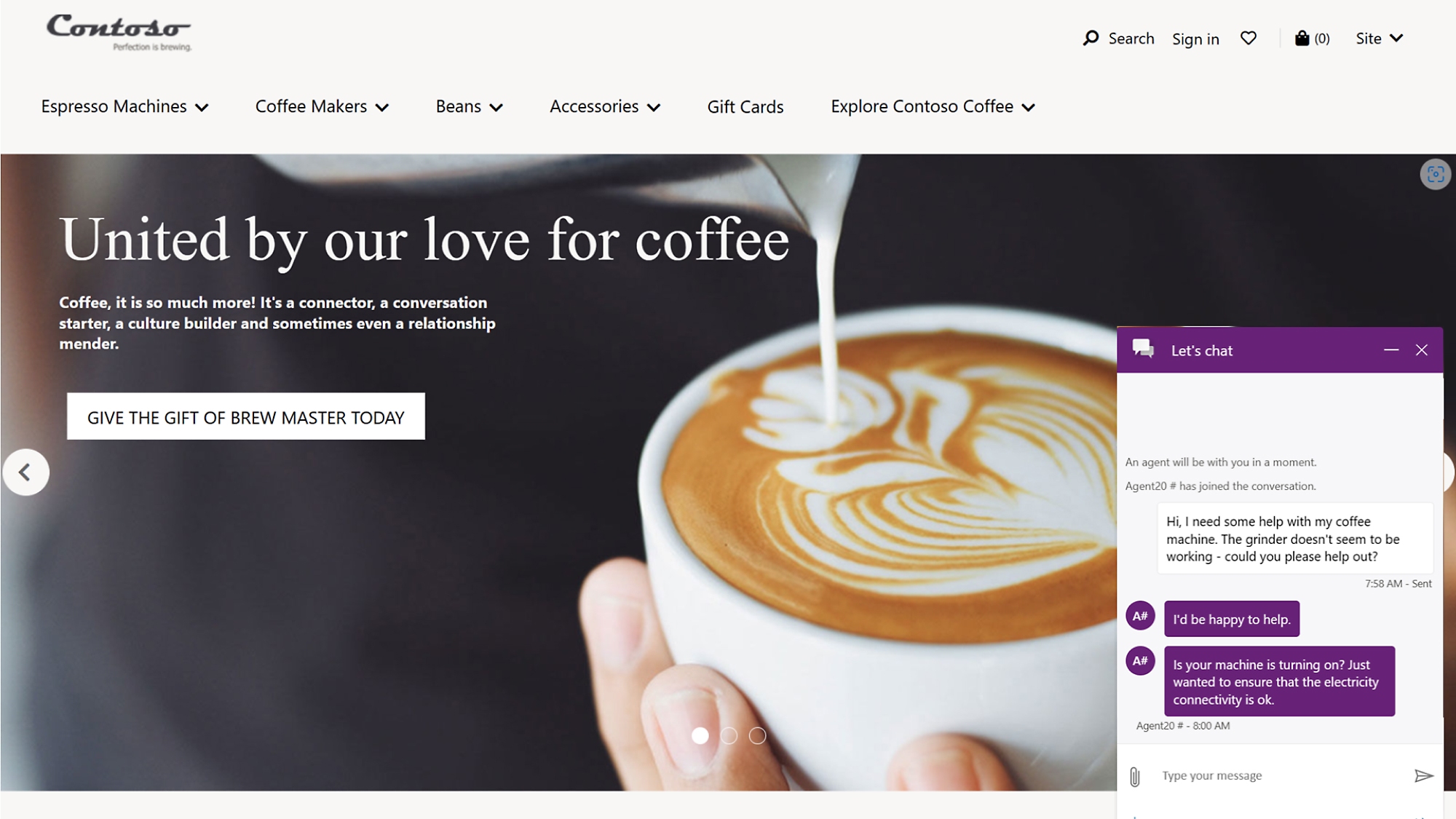Open the Beans navigation menu
Viewport: 1456px width, 819px height.
tap(467, 105)
